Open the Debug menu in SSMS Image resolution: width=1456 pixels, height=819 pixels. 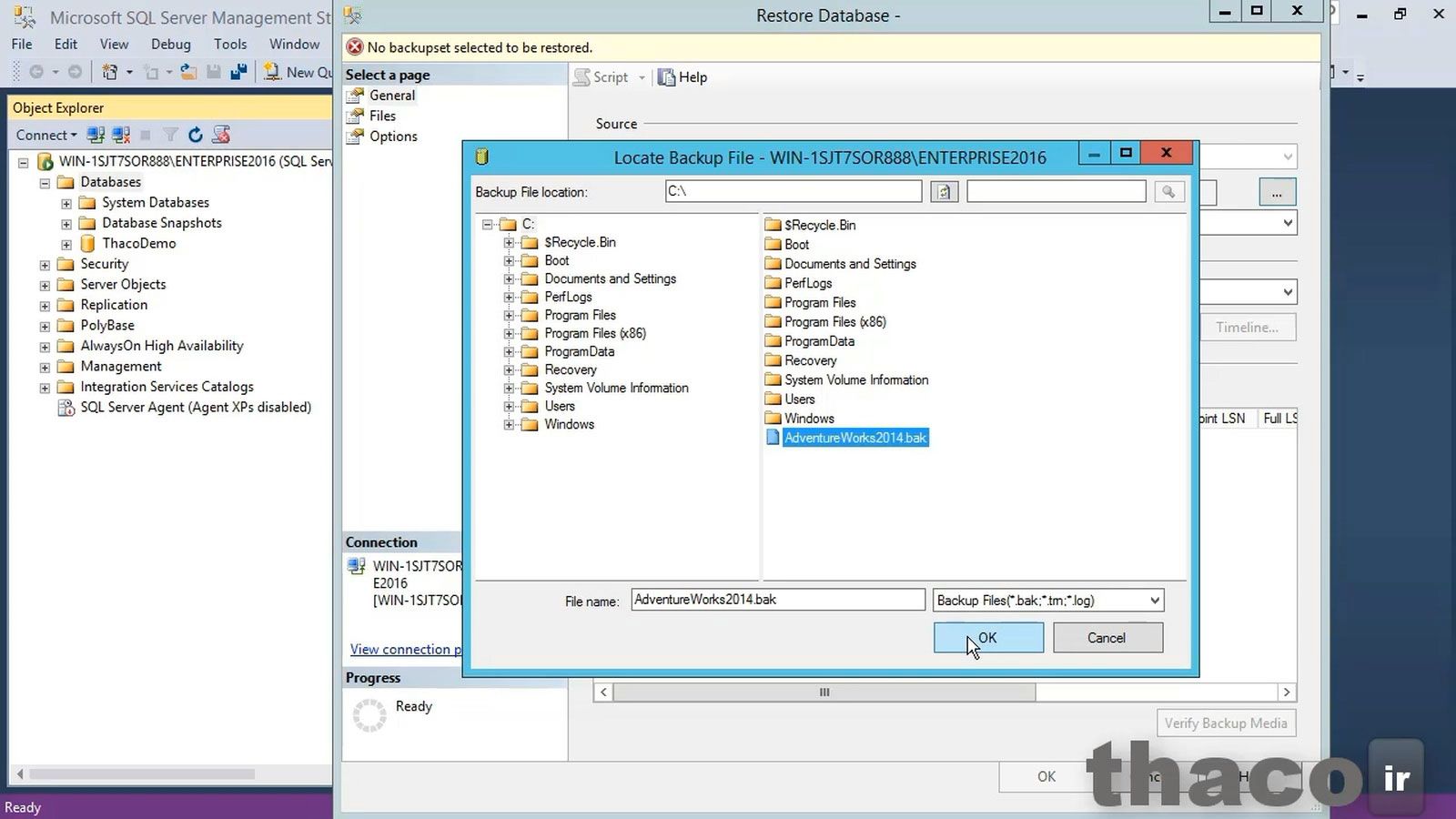171,44
